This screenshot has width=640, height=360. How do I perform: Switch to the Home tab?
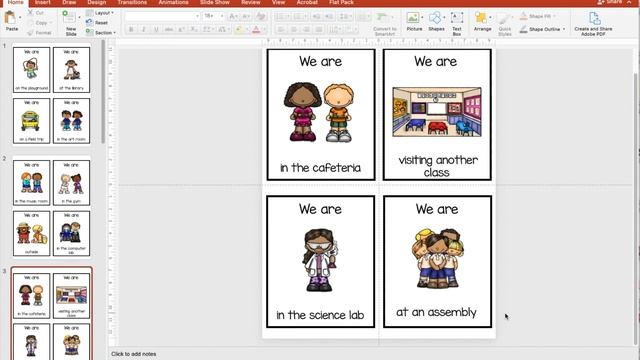coord(16,2)
